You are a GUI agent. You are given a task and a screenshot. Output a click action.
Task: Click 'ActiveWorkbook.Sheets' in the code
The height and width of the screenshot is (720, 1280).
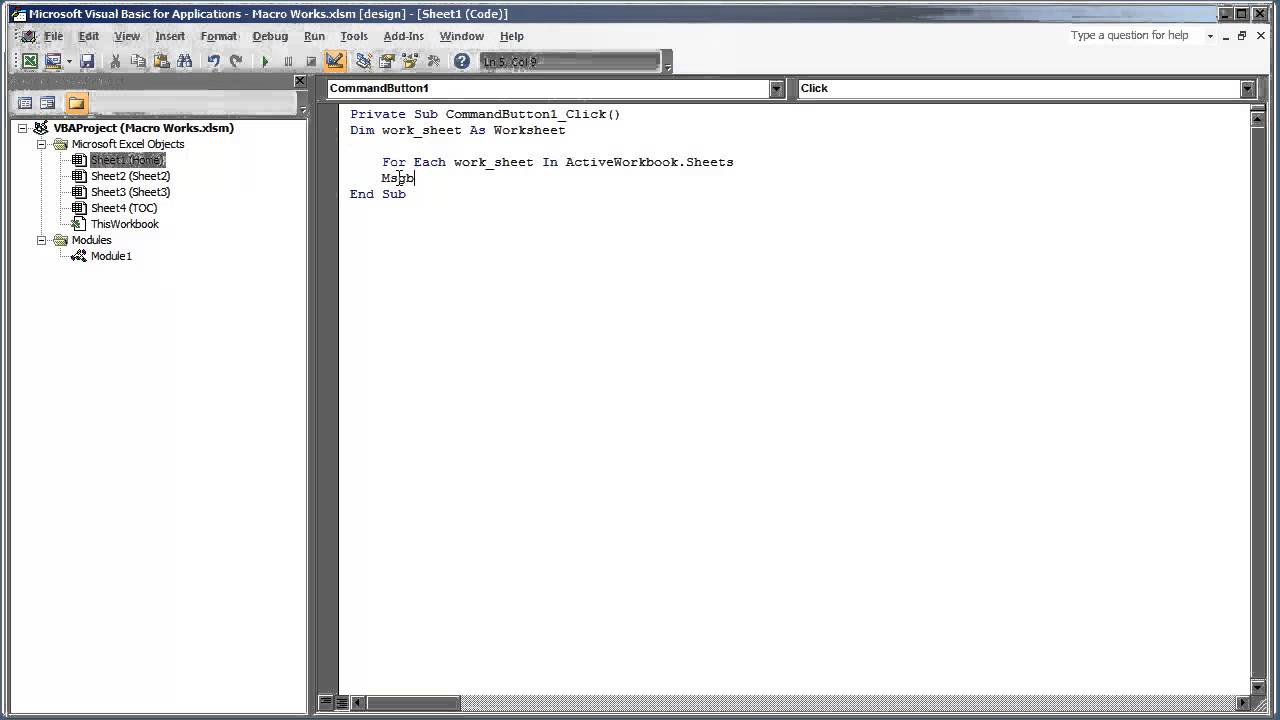(x=649, y=162)
